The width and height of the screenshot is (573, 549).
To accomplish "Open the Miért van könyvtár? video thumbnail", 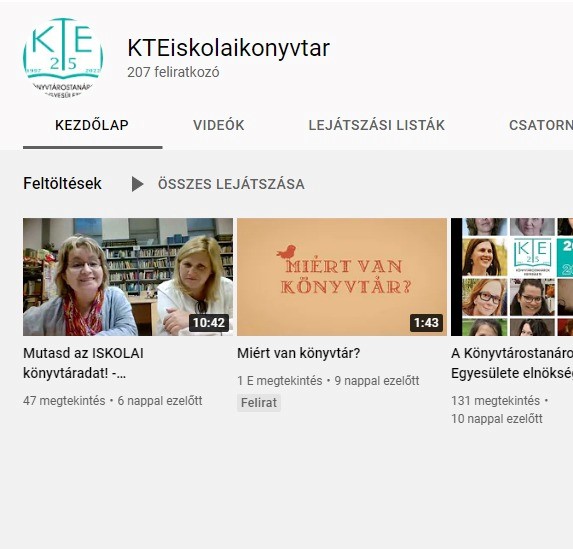I will [x=342, y=277].
